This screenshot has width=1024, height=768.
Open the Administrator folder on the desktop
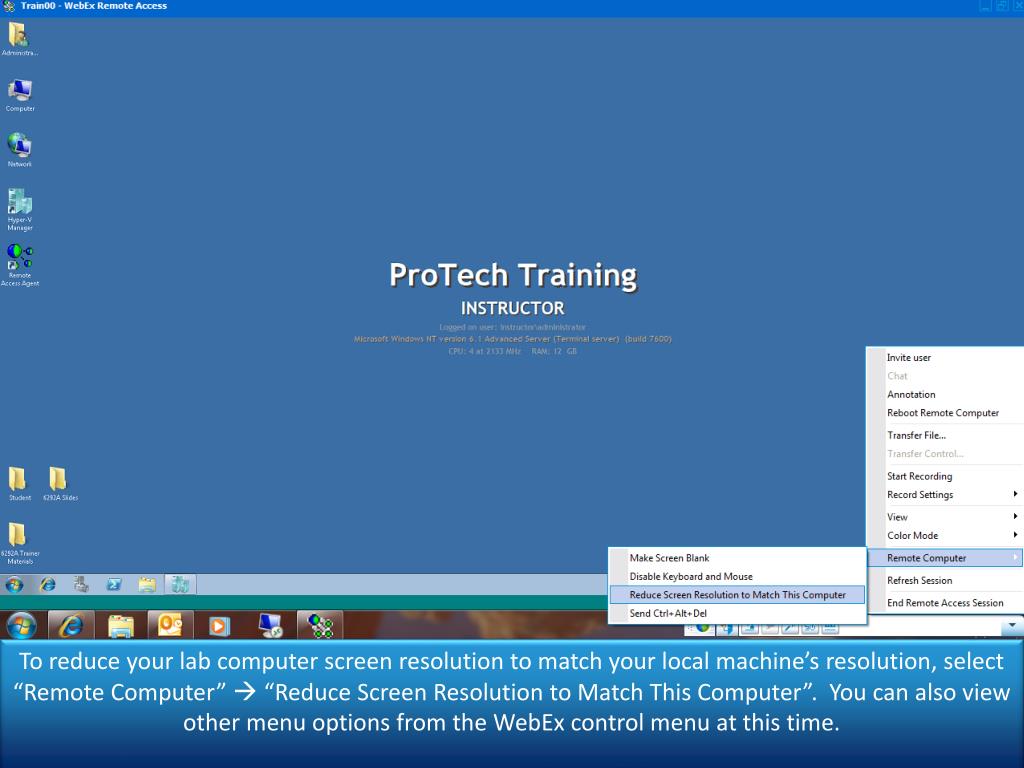pos(19,39)
